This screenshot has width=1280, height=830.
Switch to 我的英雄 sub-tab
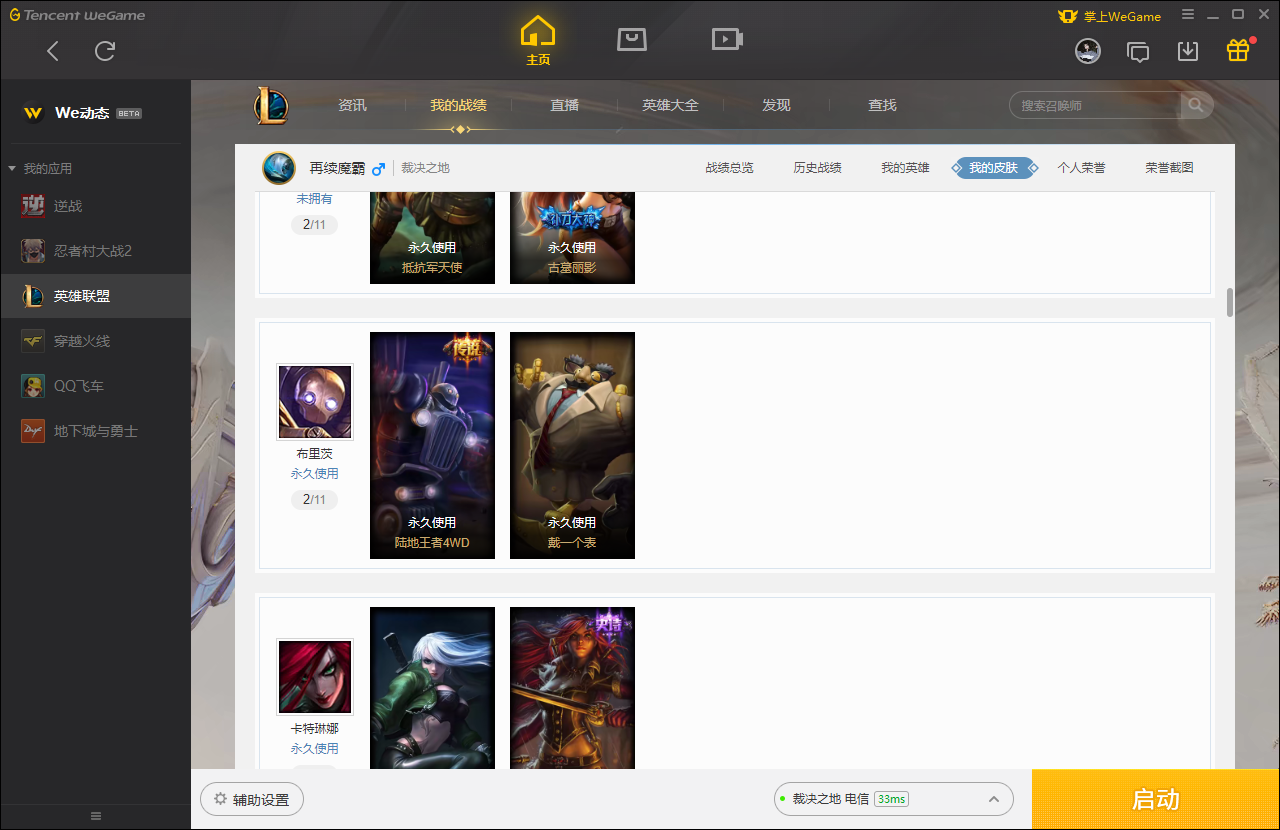905,168
